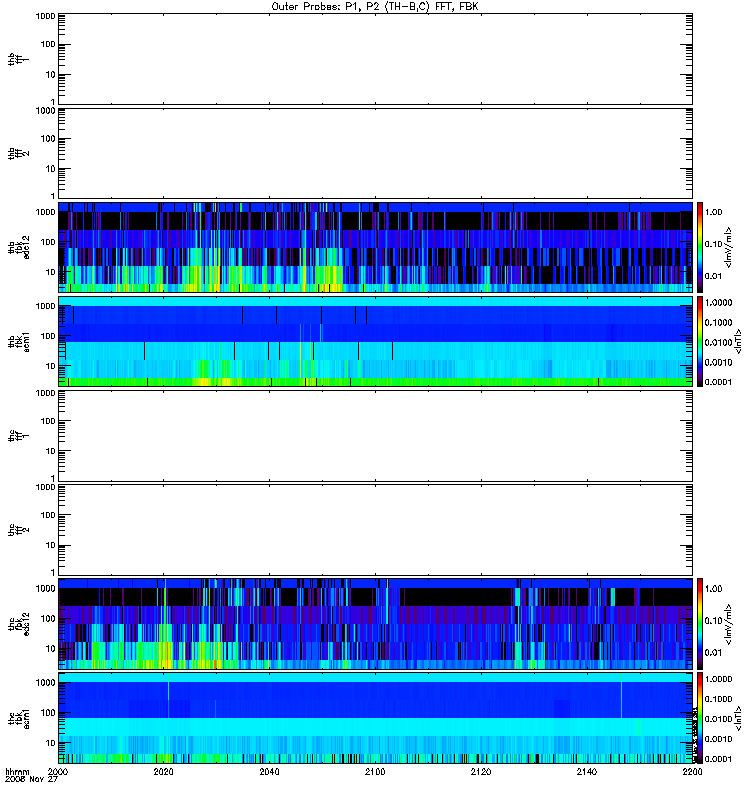Click the '<|mV/m|>' label beside thc edc12 colorbar
This screenshot has width=750, height=800.
pyautogui.click(x=729, y=624)
